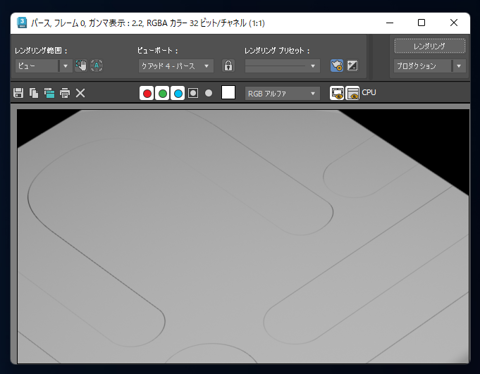Click the edit region icon
This screenshot has height=374, width=480.
click(x=81, y=66)
